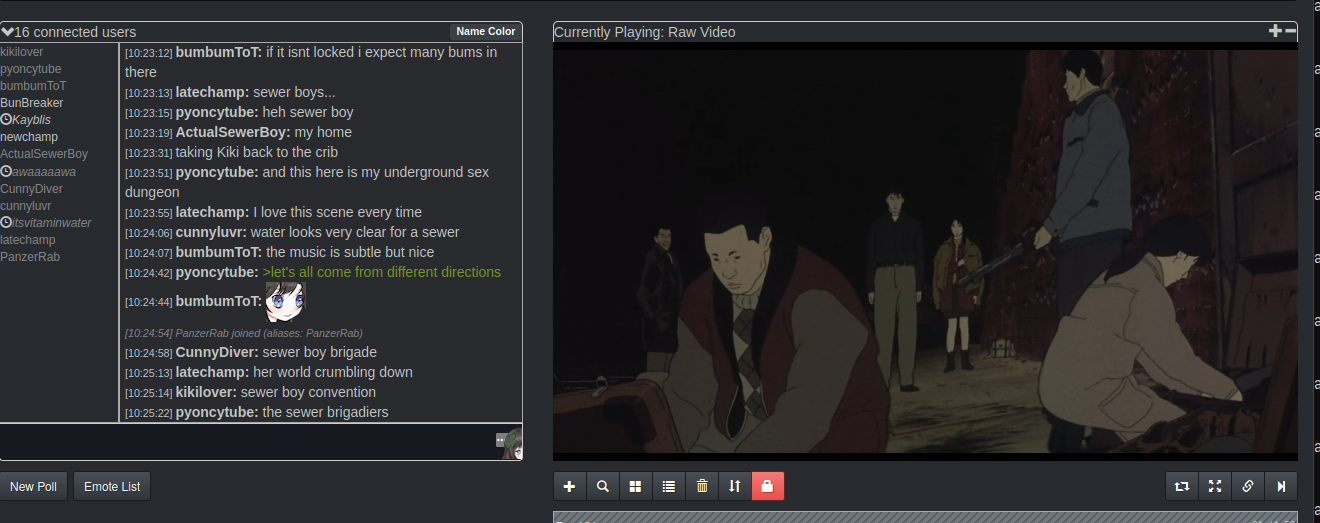Click the 'her world crumbling down' message
Viewport: 1320px width, 523px height.
pos(333,372)
